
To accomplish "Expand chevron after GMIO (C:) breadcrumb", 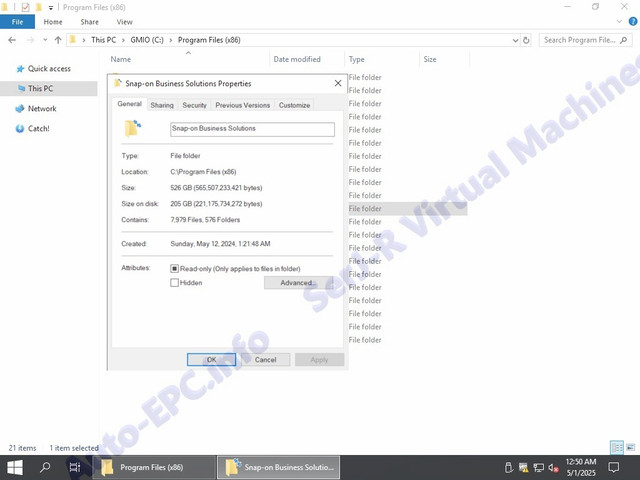I will tap(170, 40).
